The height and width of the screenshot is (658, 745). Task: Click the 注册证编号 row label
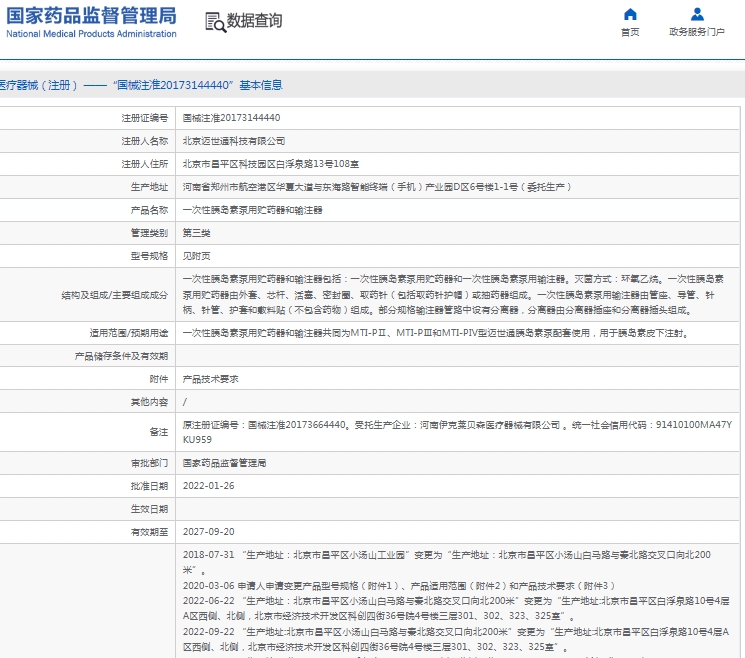144,118
